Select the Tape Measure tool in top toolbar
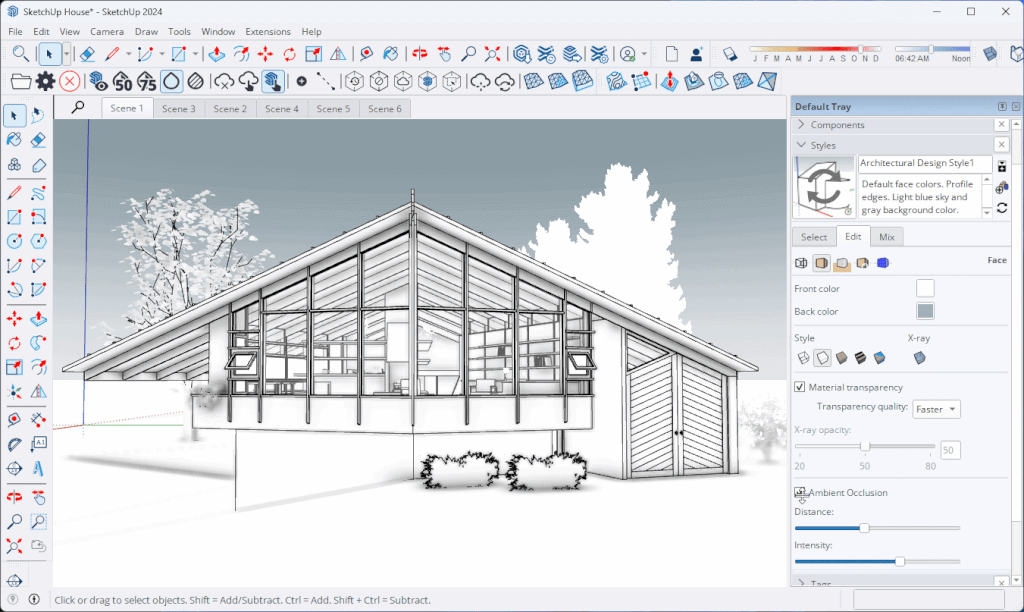This screenshot has width=1024, height=612. point(366,54)
